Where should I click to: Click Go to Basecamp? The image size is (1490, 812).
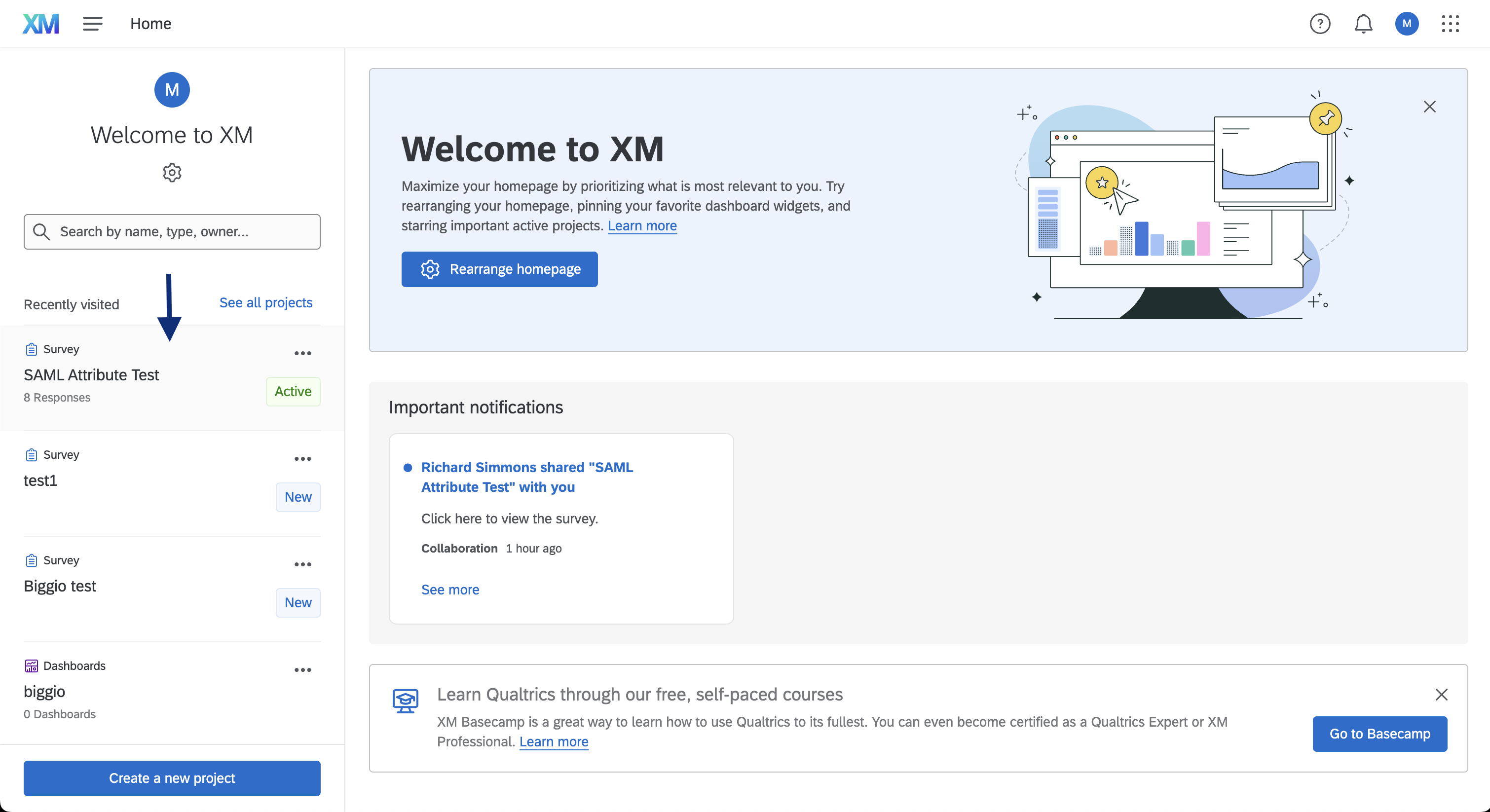pyautogui.click(x=1379, y=734)
